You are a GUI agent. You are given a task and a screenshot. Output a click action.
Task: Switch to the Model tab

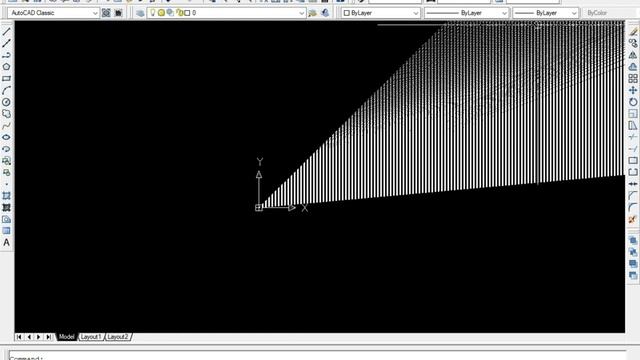coord(67,337)
